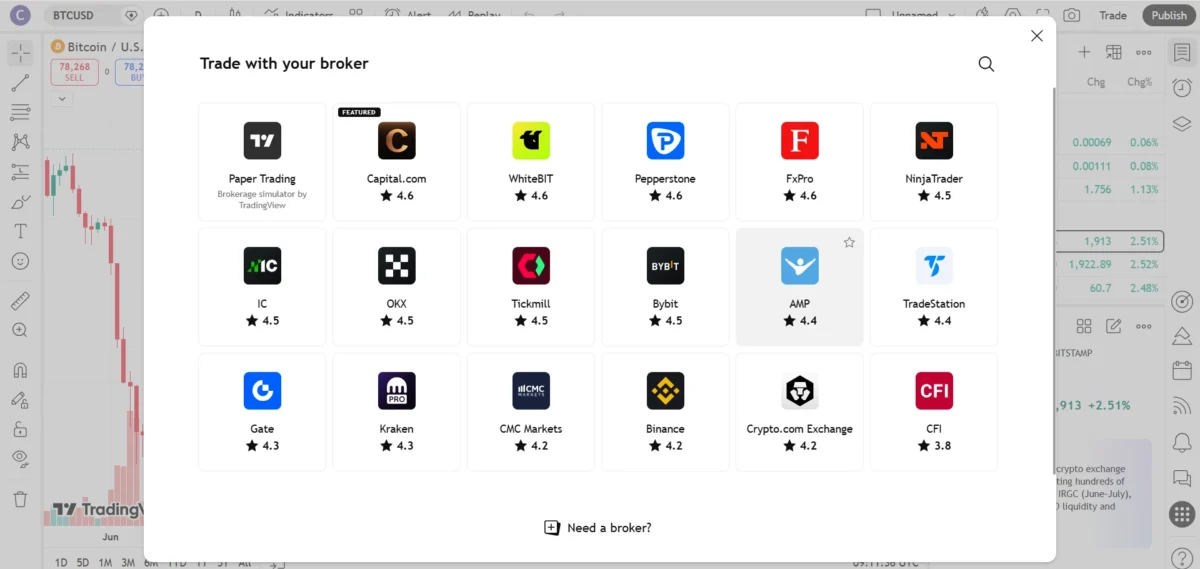
Task: Click the Need a broker? link
Action: 597,528
